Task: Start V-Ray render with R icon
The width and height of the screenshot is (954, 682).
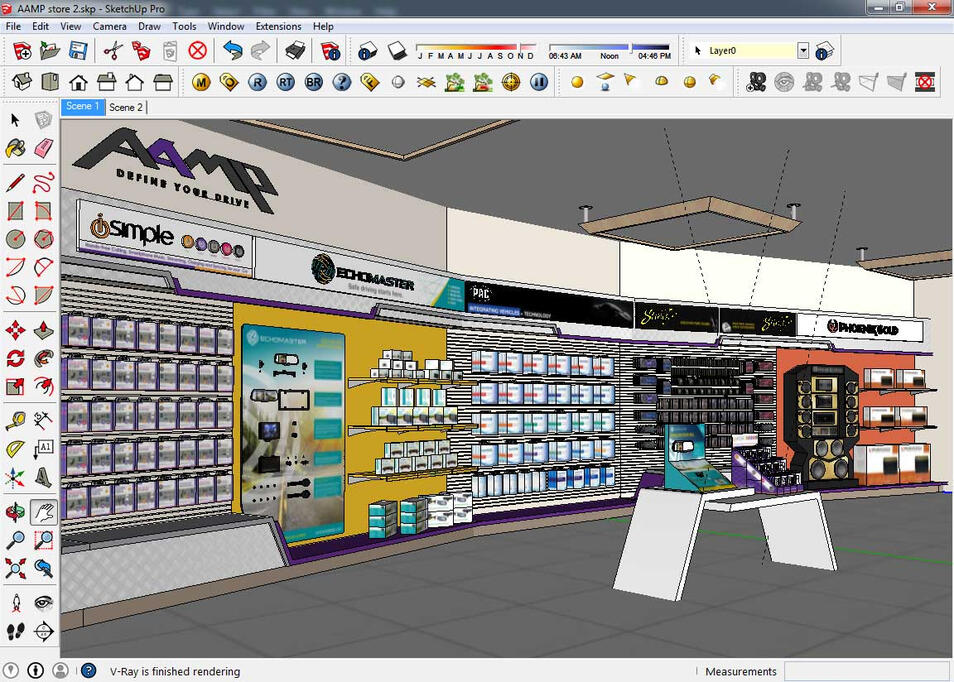Action: 258,82
